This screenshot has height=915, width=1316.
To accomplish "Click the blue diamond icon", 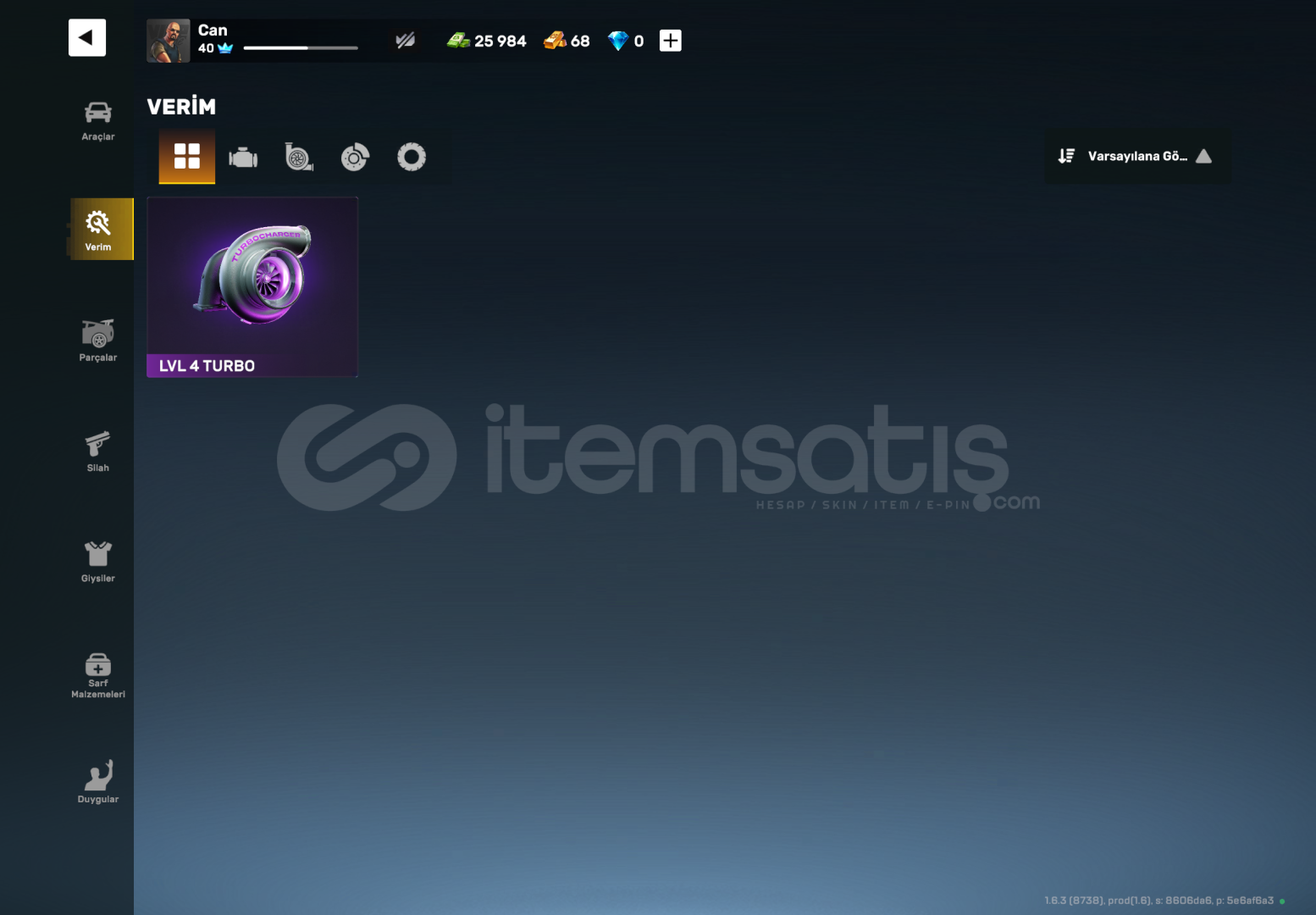I will click(x=618, y=41).
